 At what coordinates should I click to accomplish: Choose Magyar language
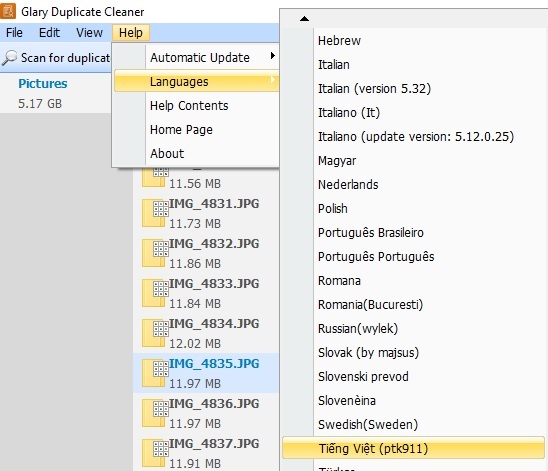413,161
